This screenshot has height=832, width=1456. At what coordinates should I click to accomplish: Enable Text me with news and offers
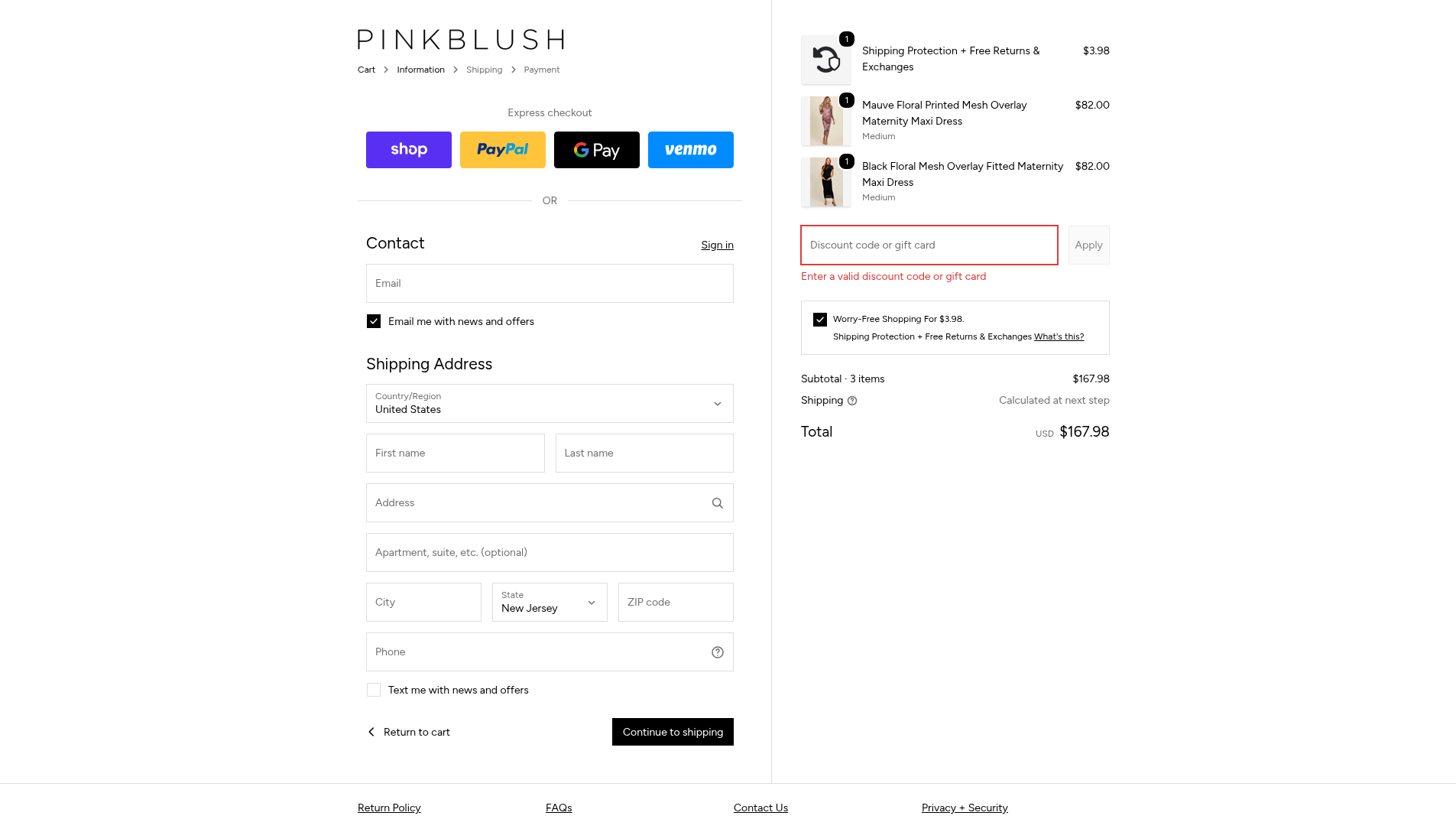pos(374,690)
